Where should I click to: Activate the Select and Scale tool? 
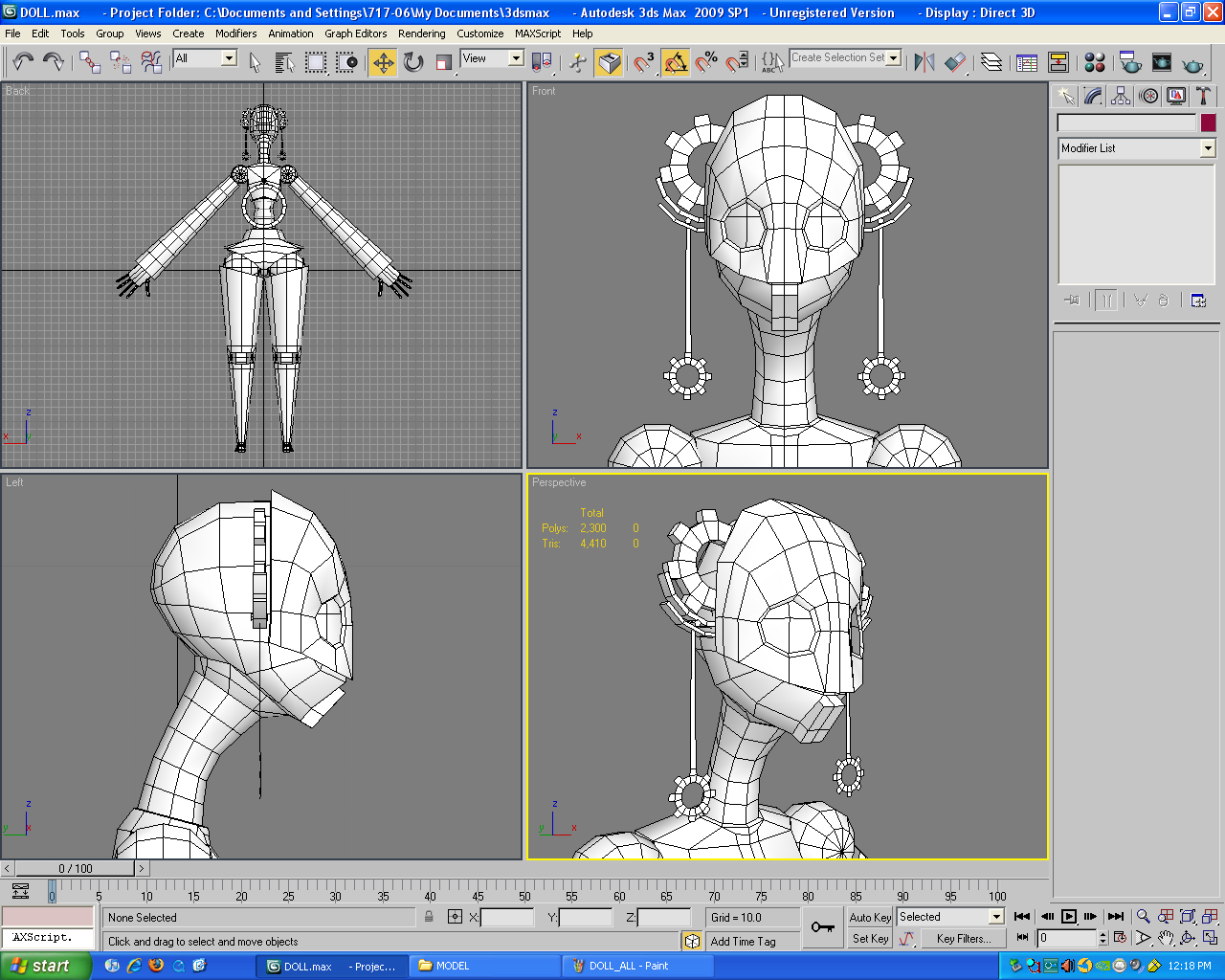(x=444, y=62)
